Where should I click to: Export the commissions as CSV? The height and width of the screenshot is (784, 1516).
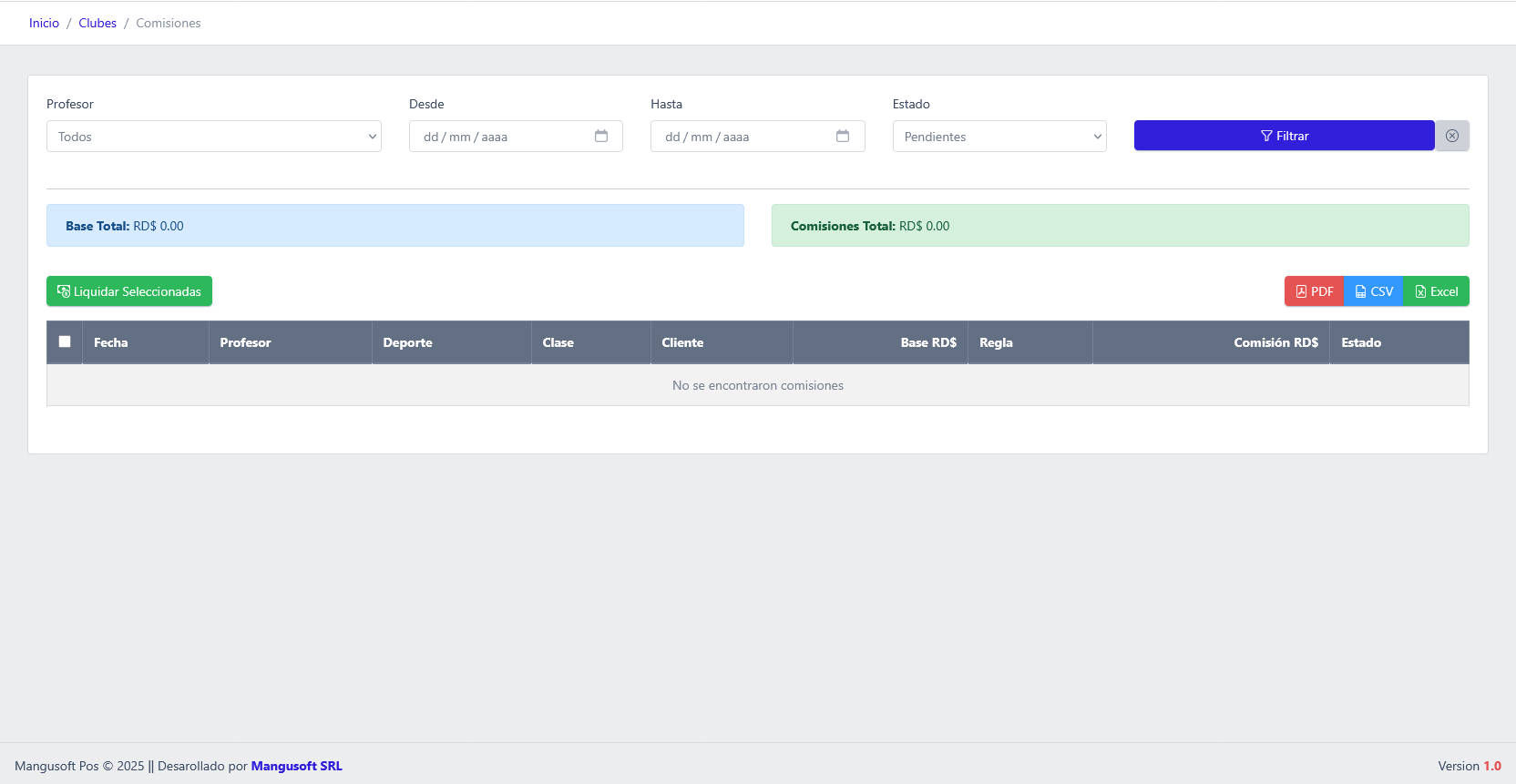click(1374, 291)
